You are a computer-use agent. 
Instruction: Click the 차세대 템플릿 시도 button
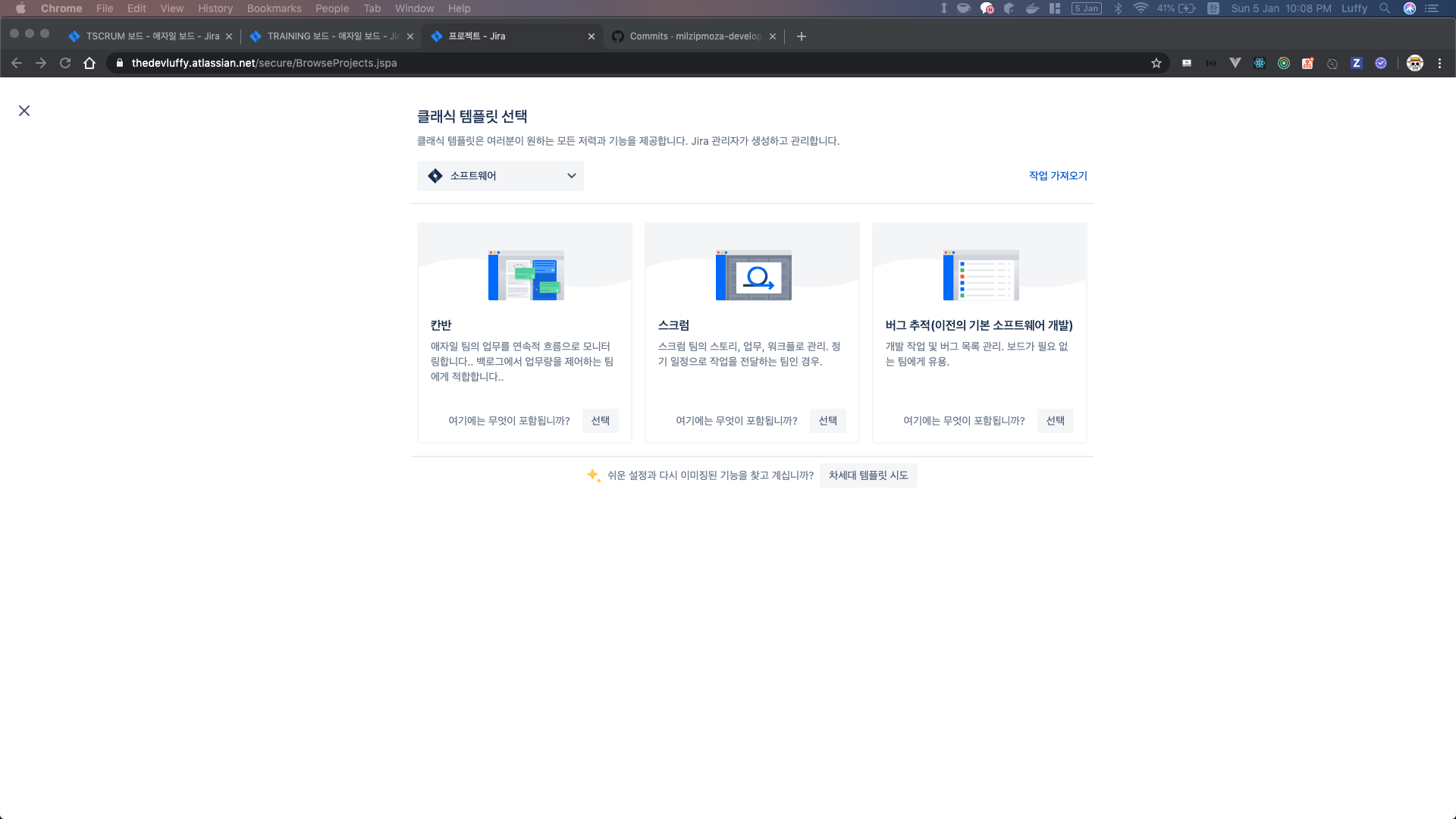click(868, 475)
